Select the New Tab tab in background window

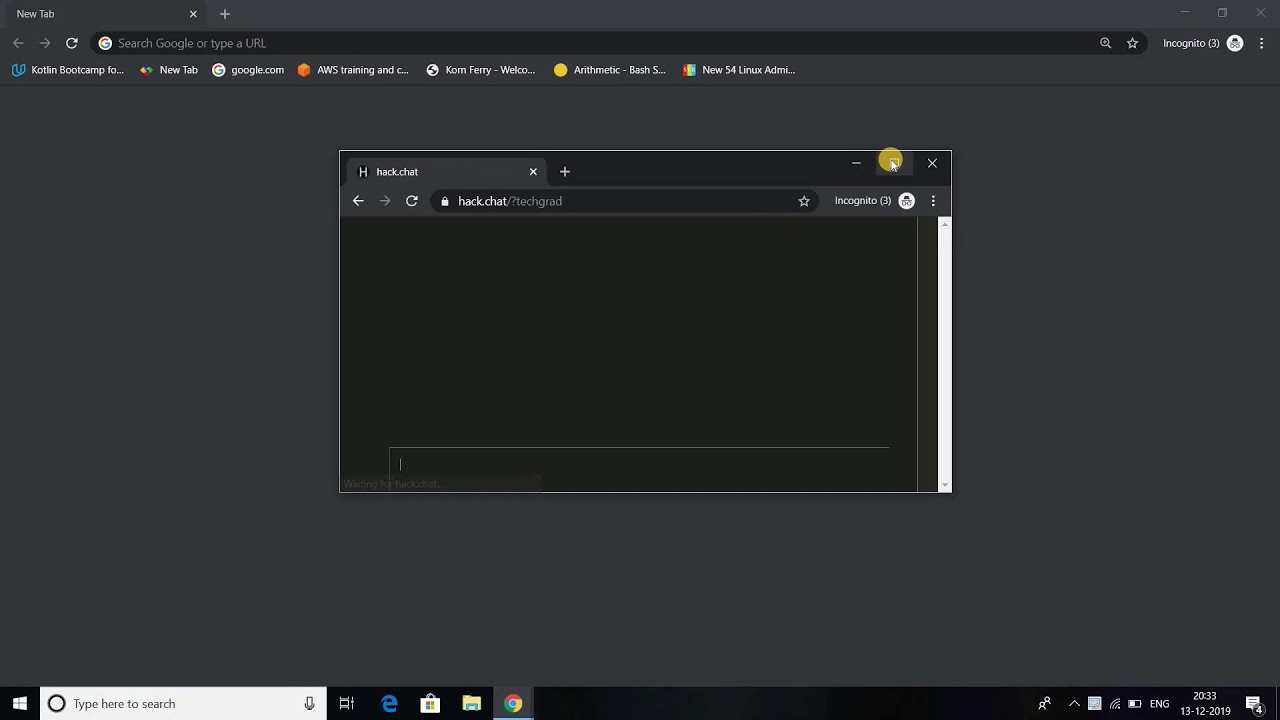pos(105,14)
